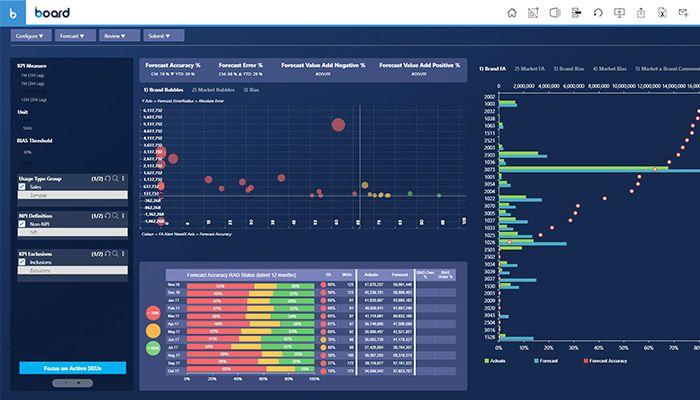Switch to '2) Market Bubbles' tab
This screenshot has width=700, height=400.
(x=213, y=90)
